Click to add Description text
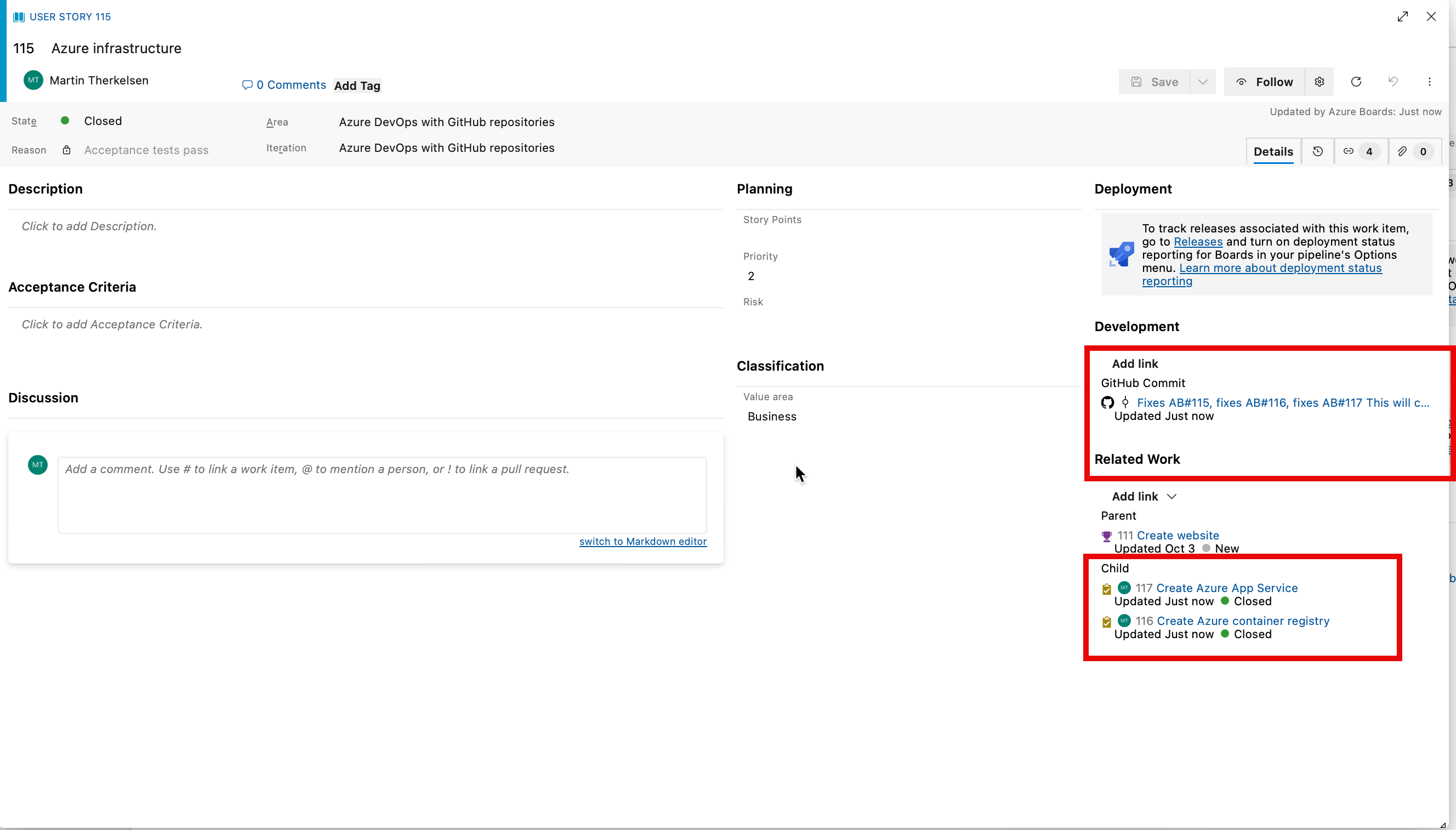The image size is (1456, 830). click(x=89, y=226)
